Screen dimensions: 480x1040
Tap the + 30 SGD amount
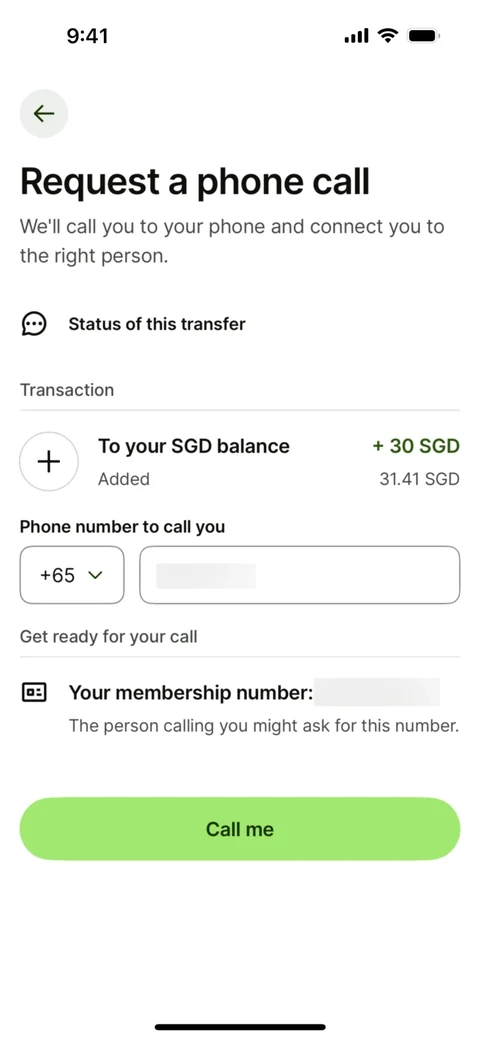pos(416,446)
